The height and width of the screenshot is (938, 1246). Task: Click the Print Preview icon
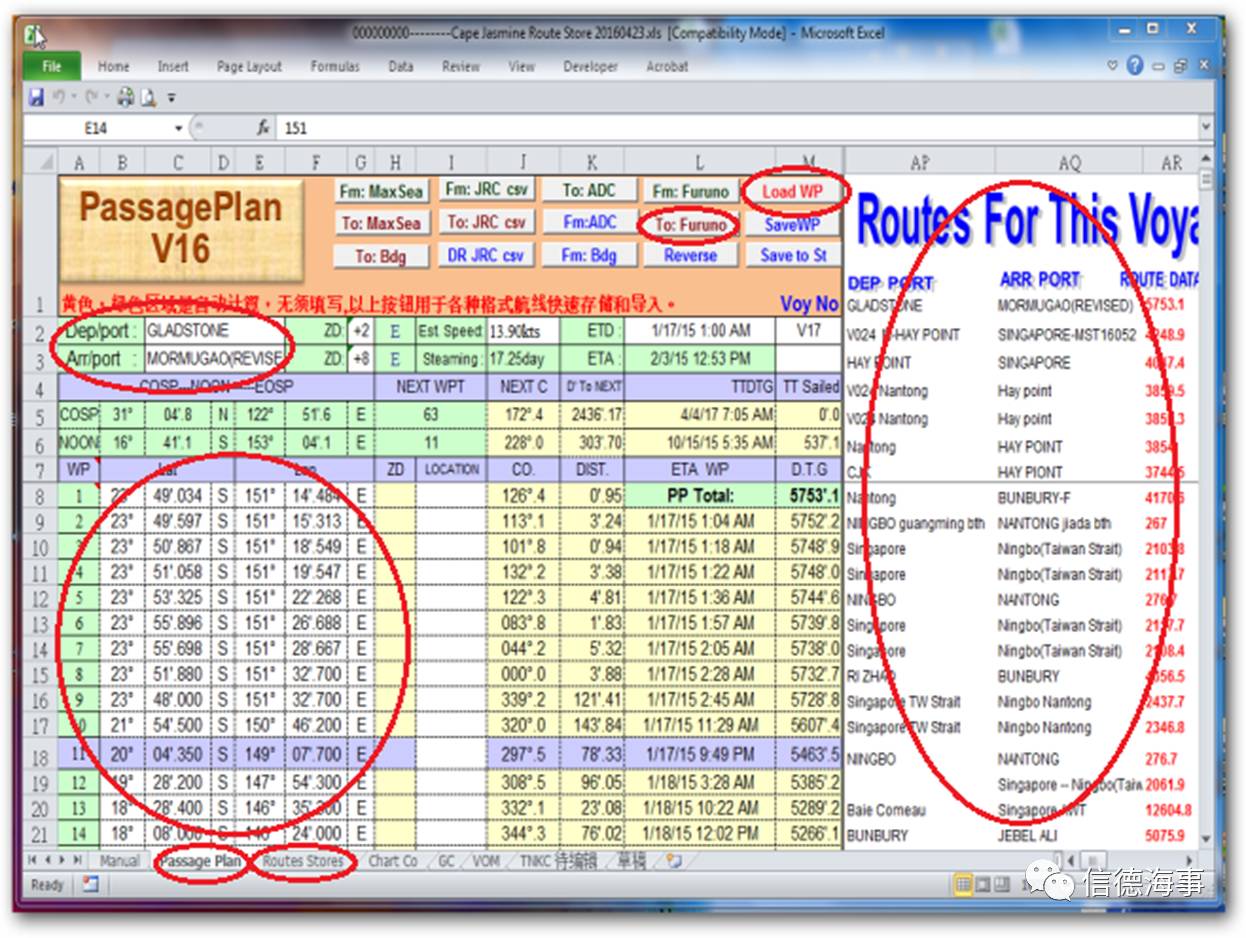(148, 97)
